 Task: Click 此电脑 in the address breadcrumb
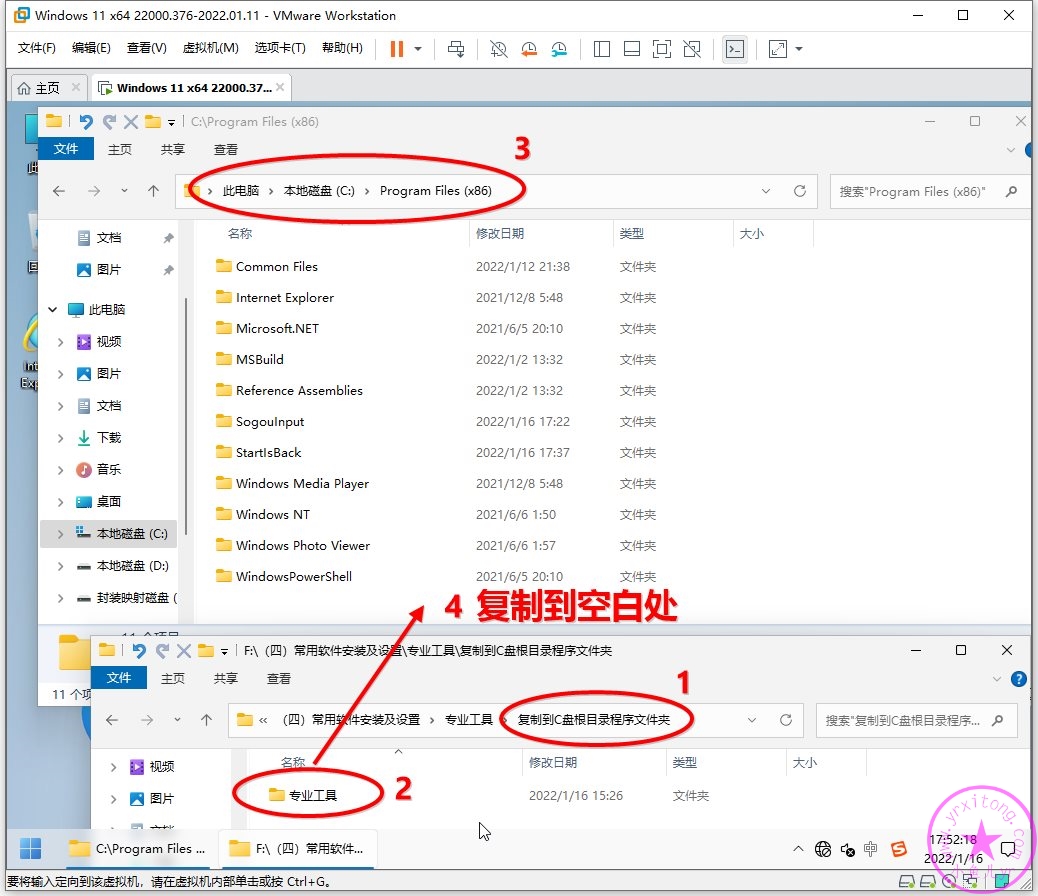[x=241, y=191]
